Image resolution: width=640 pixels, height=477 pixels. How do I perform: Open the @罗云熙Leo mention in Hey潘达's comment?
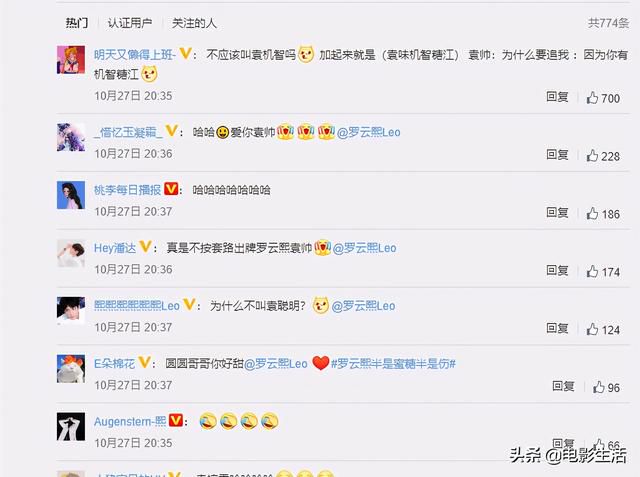point(364,248)
